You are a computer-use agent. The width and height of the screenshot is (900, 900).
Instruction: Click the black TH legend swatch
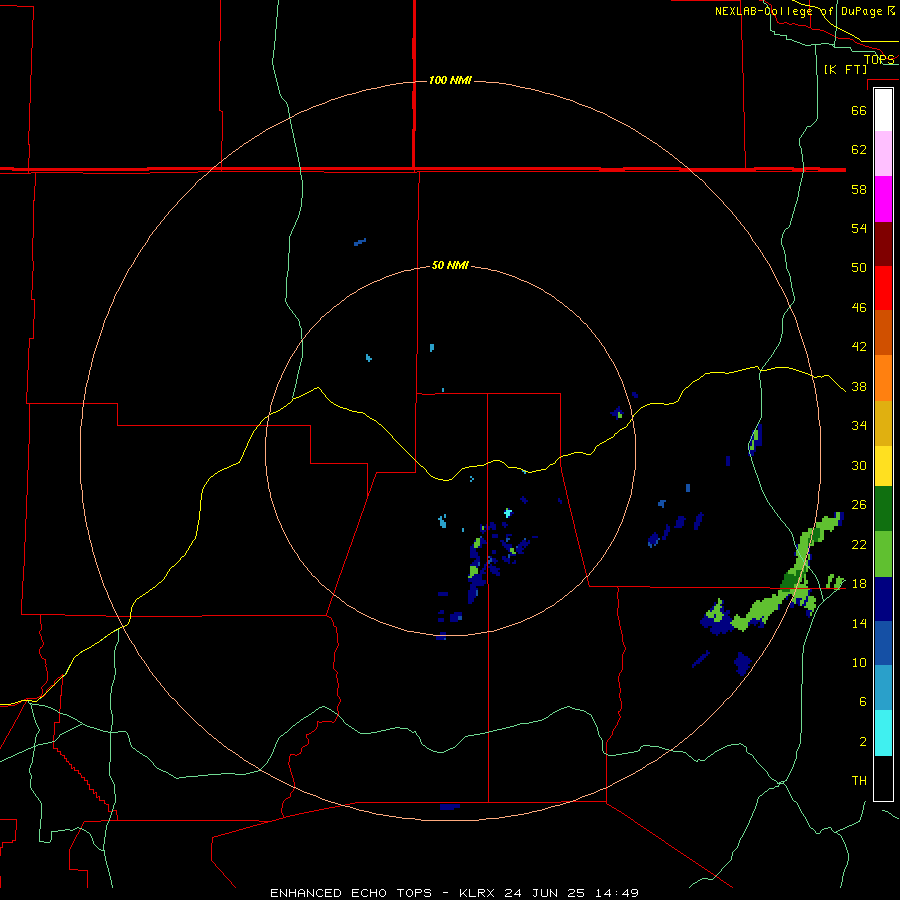click(883, 778)
